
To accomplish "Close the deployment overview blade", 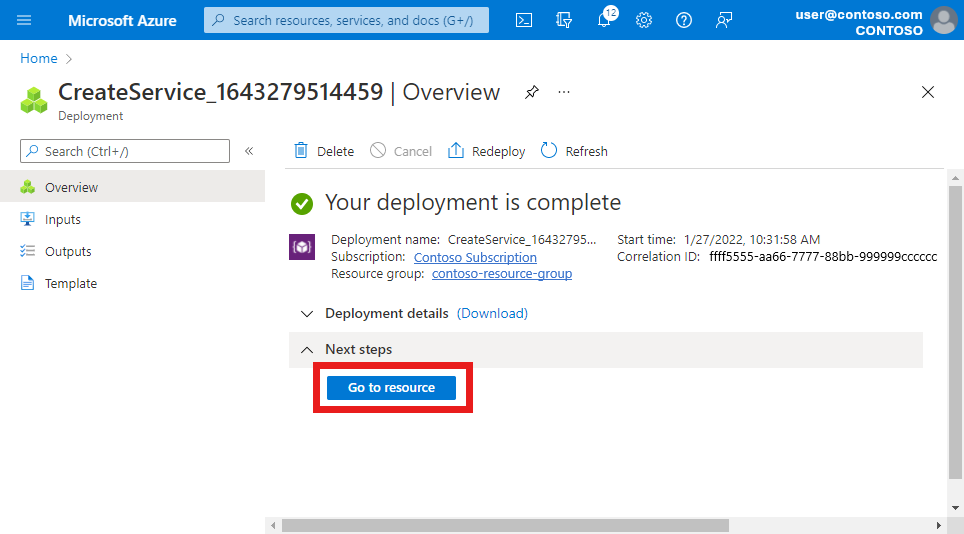I will click(928, 92).
